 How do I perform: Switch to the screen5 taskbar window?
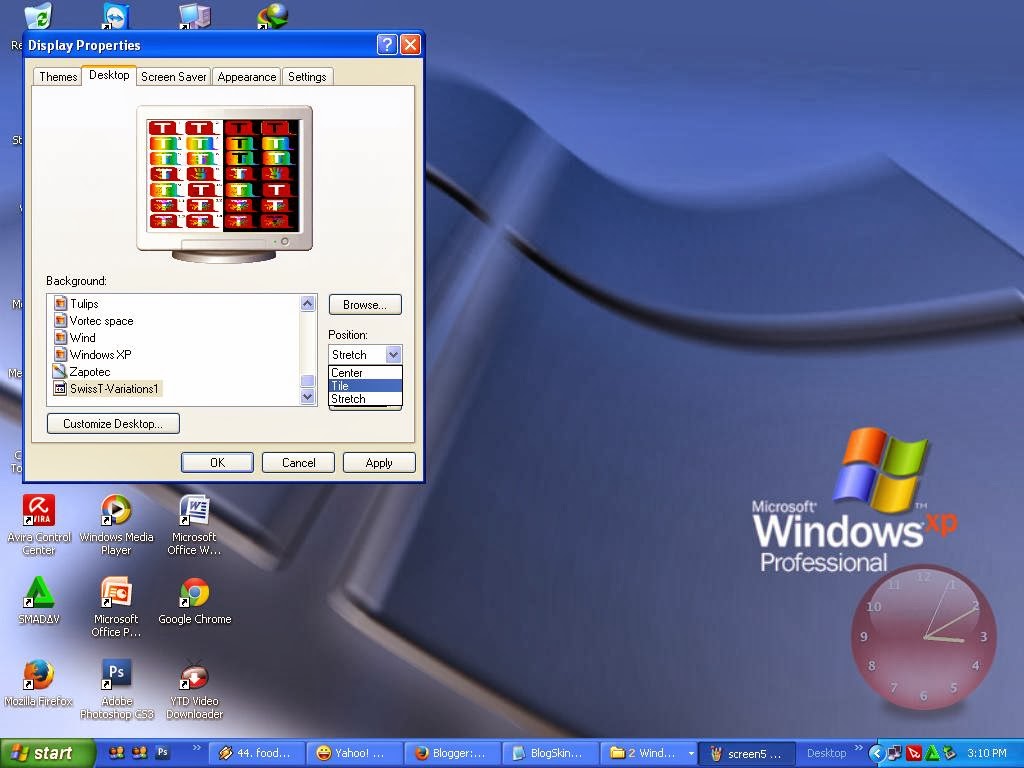click(746, 753)
